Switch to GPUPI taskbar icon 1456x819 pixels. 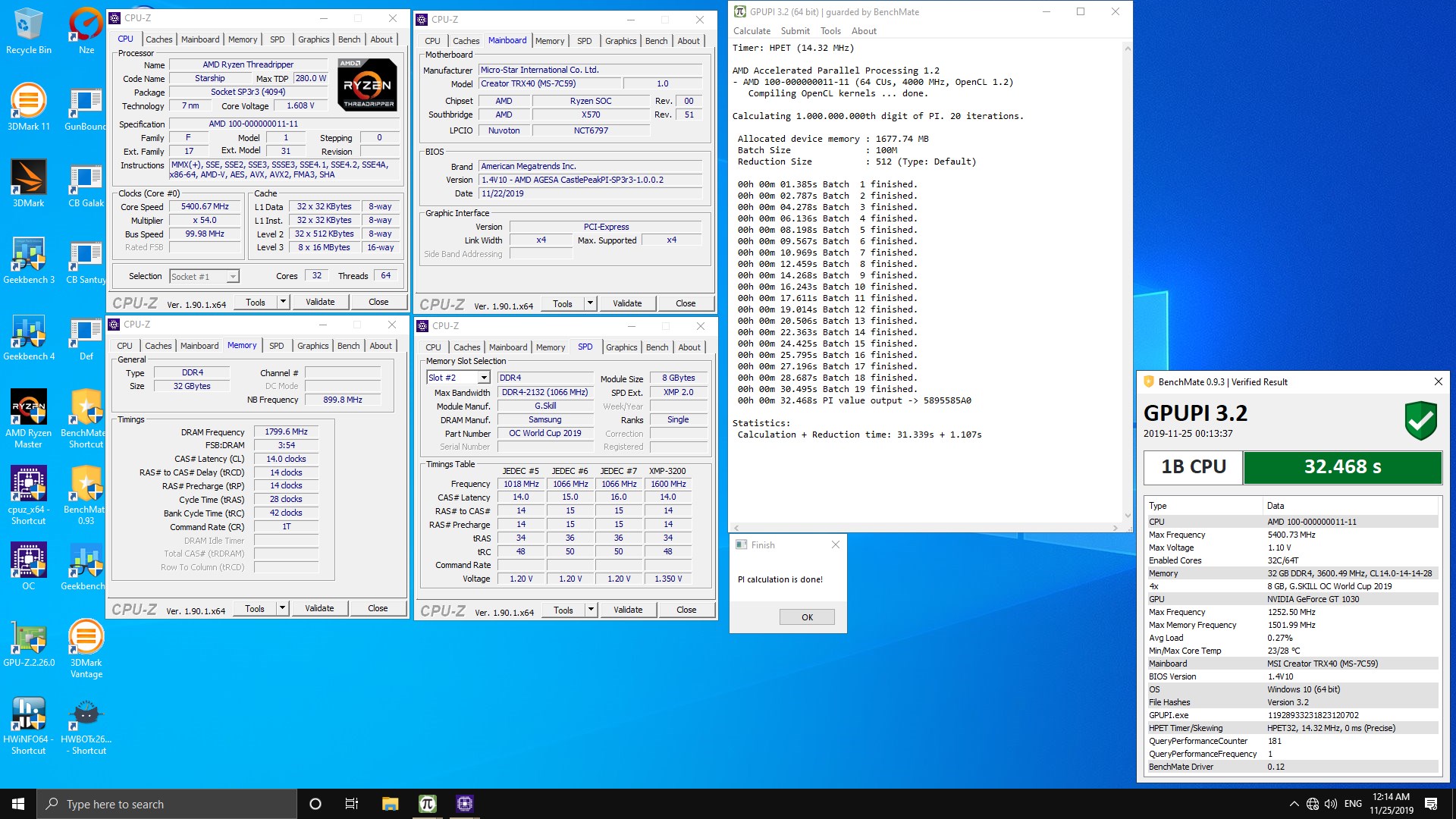click(x=427, y=804)
